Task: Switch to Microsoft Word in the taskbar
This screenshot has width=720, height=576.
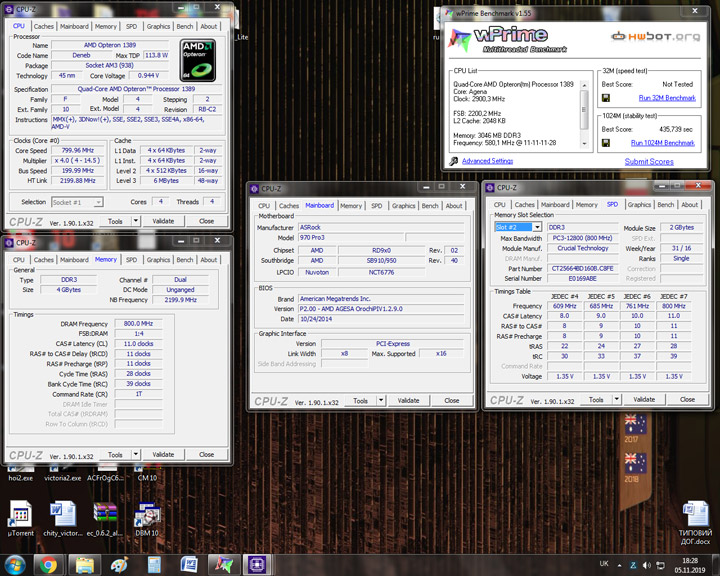Action: tap(189, 564)
